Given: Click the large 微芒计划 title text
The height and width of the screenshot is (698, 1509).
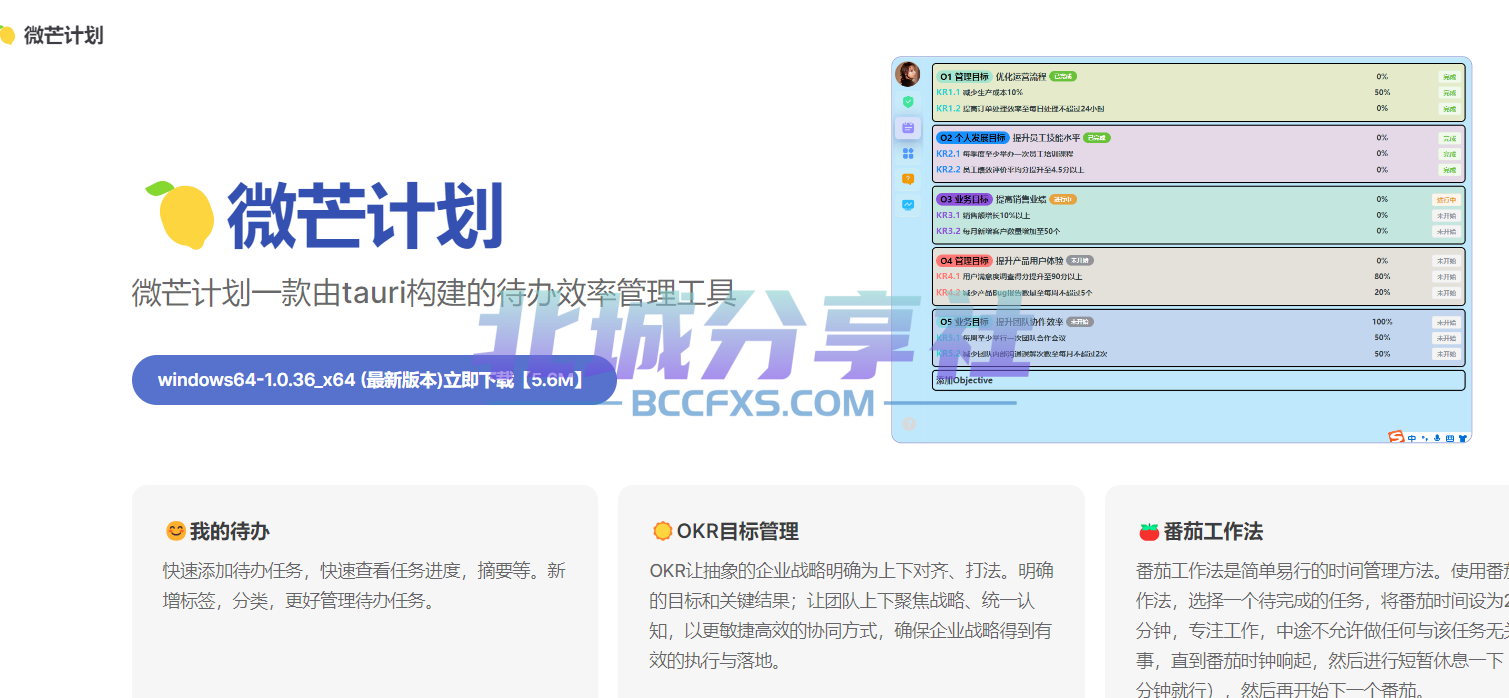Looking at the screenshot, I should (x=365, y=215).
